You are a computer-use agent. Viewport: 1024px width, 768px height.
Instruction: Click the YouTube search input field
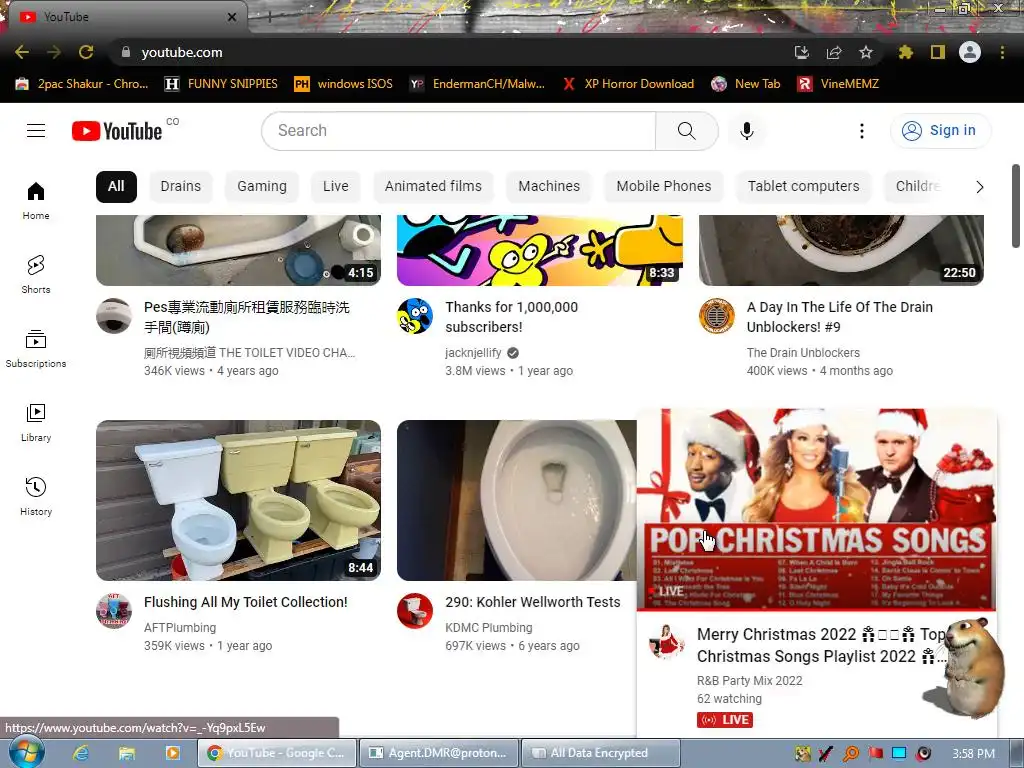[x=458, y=131]
